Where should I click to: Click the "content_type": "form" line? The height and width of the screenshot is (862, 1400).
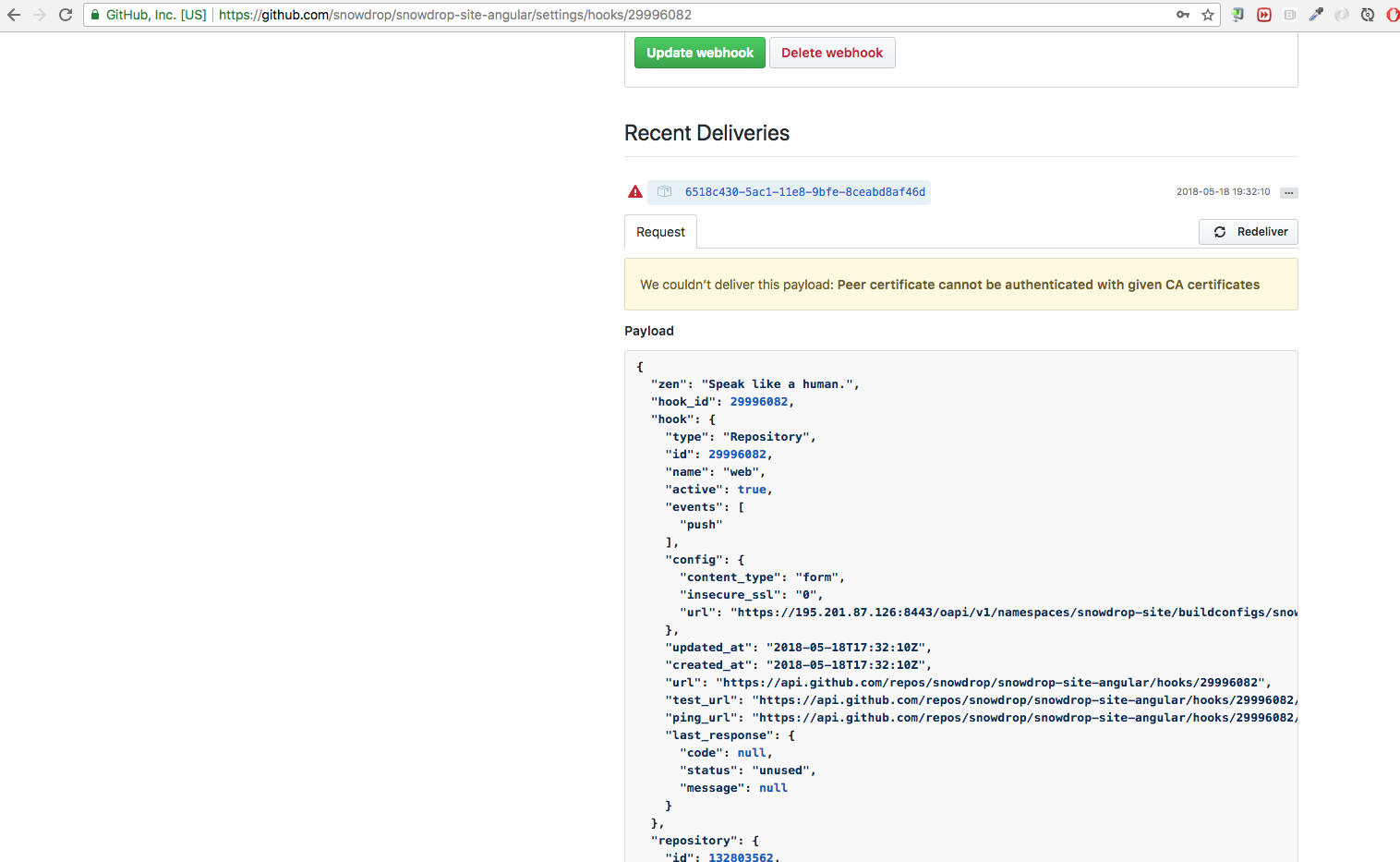click(x=763, y=577)
